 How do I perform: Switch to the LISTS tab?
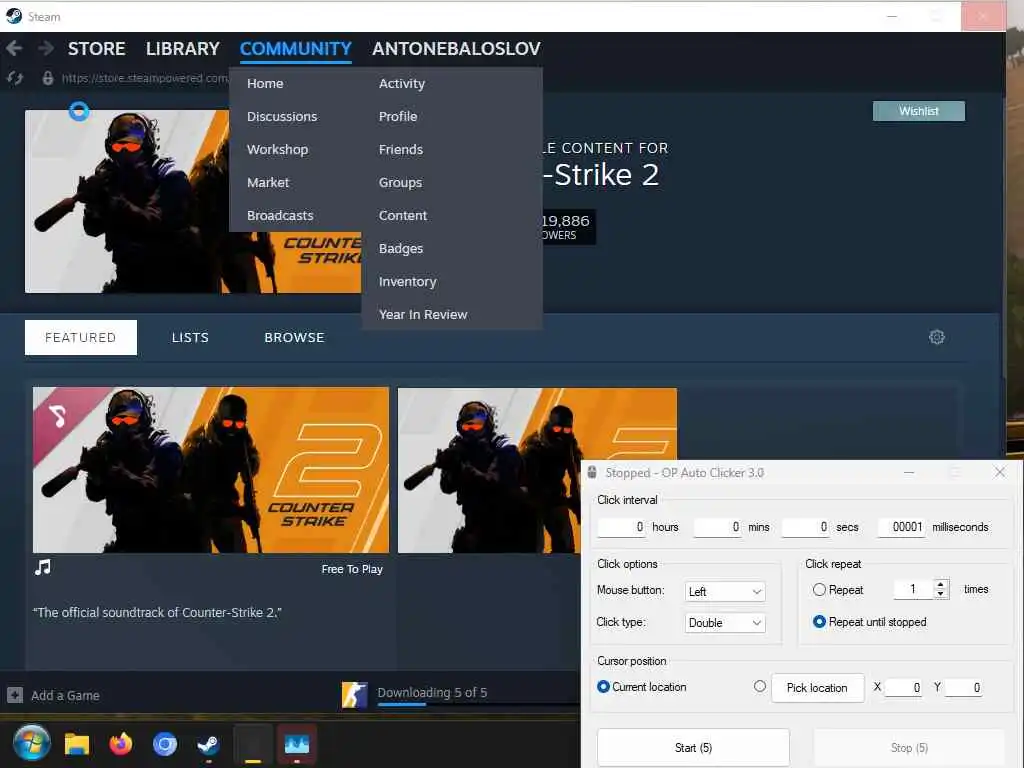[x=190, y=338]
